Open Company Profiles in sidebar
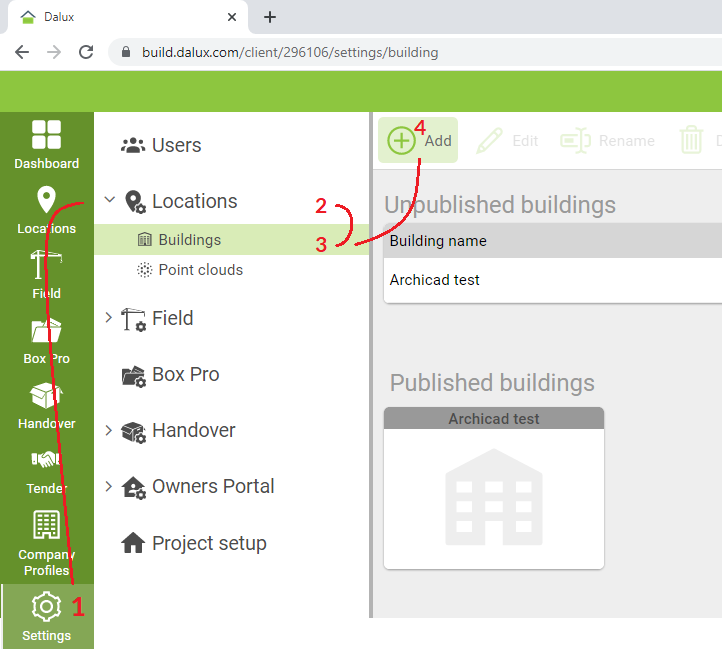The width and height of the screenshot is (728, 650). [46, 543]
